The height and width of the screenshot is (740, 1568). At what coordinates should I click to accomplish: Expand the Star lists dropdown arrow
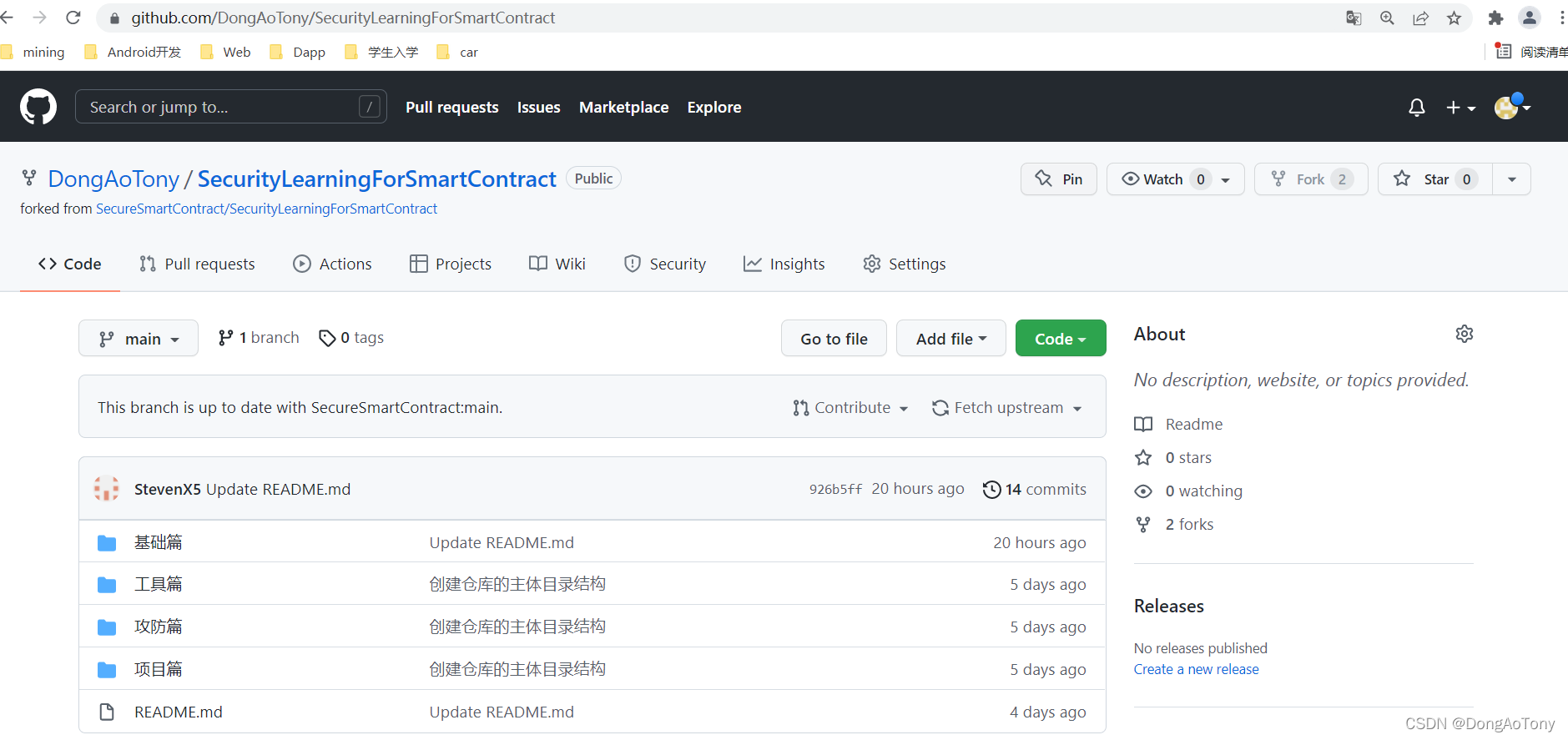click(1511, 179)
